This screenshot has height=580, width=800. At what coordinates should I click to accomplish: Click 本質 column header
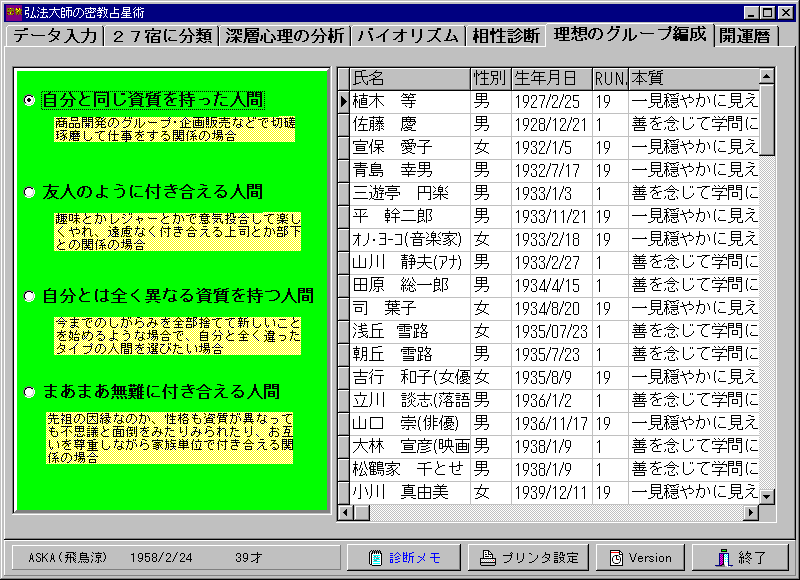tap(694, 79)
